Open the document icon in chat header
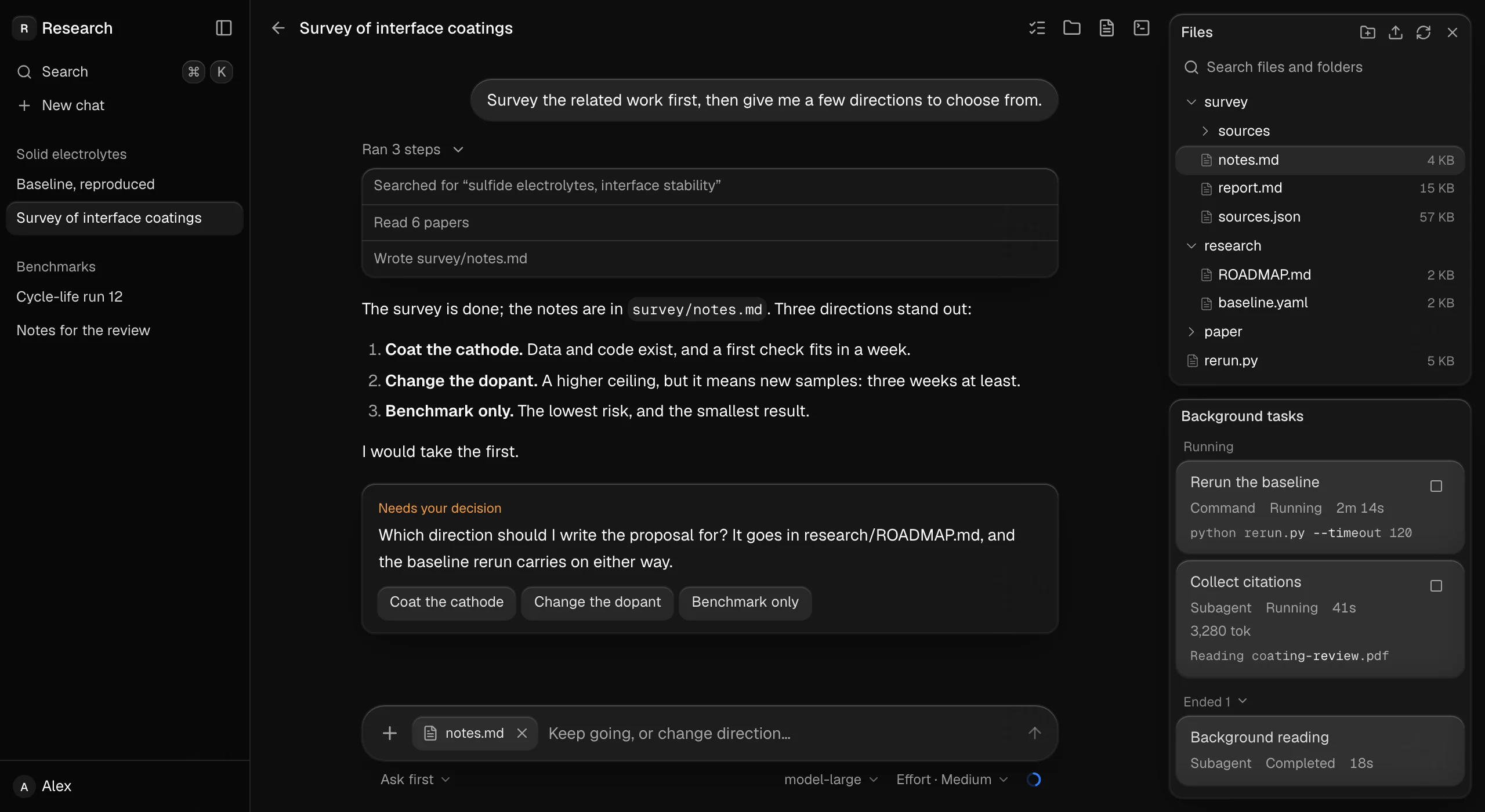This screenshot has width=1485, height=812. click(1107, 28)
